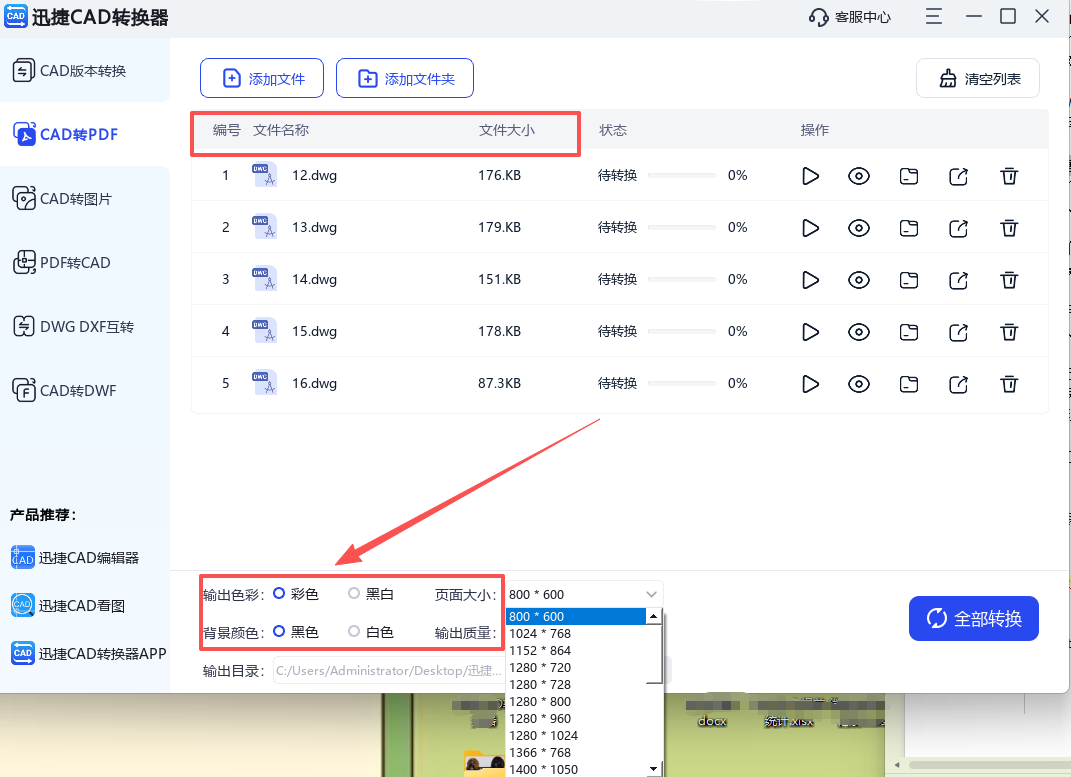The image size is (1071, 777).
Task: Open the 客服中心 support center
Action: pyautogui.click(x=850, y=17)
